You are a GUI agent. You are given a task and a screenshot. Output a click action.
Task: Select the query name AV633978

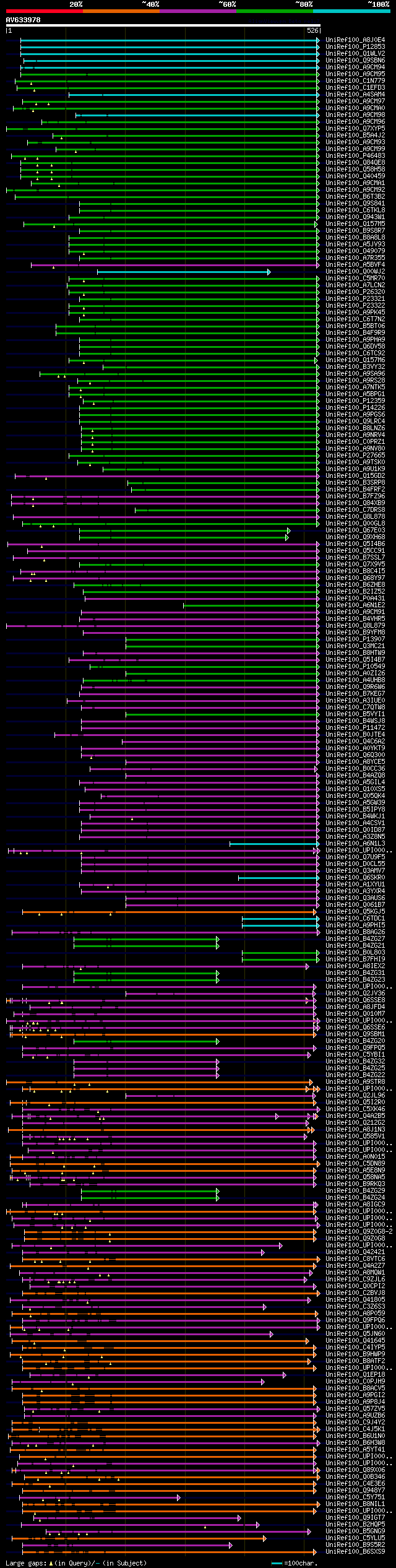coord(24,20)
